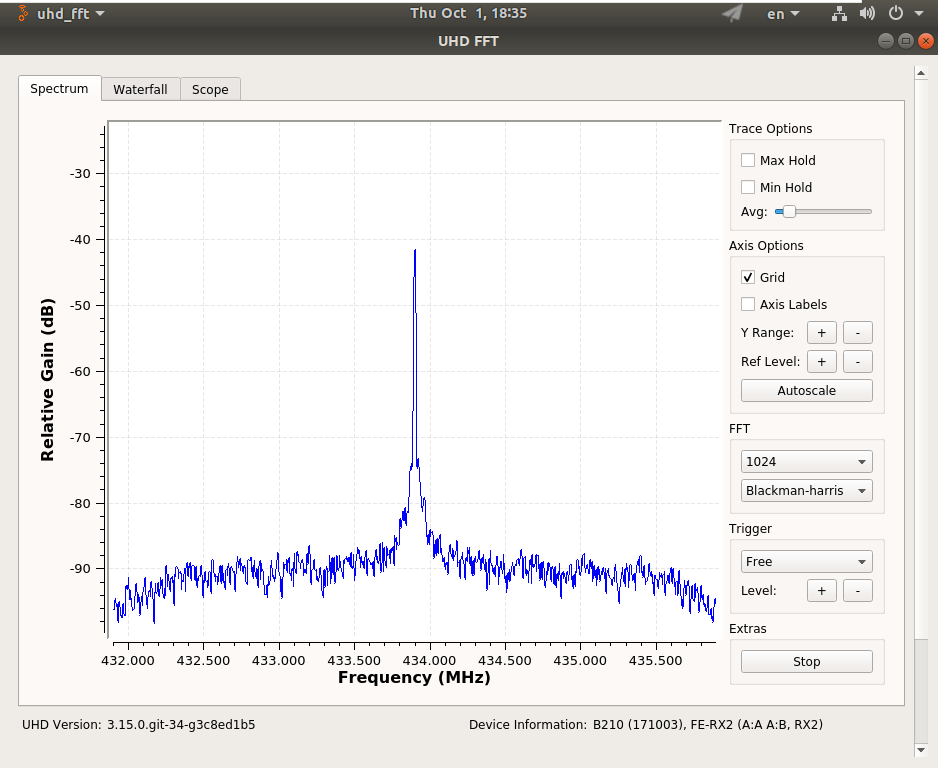
Task: Raise Ref Level with plus button
Action: click(821, 361)
